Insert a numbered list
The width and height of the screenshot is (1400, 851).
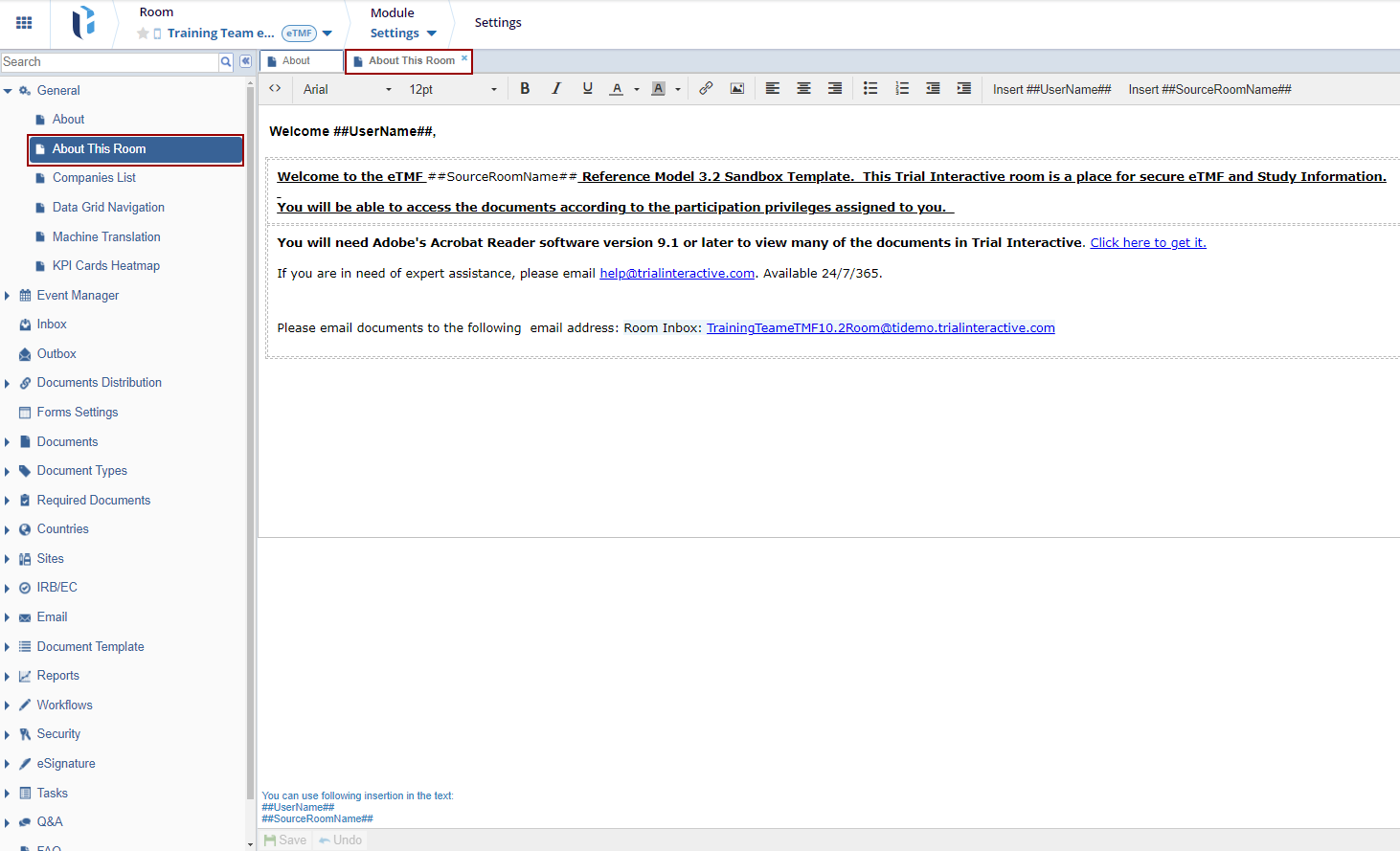902,89
